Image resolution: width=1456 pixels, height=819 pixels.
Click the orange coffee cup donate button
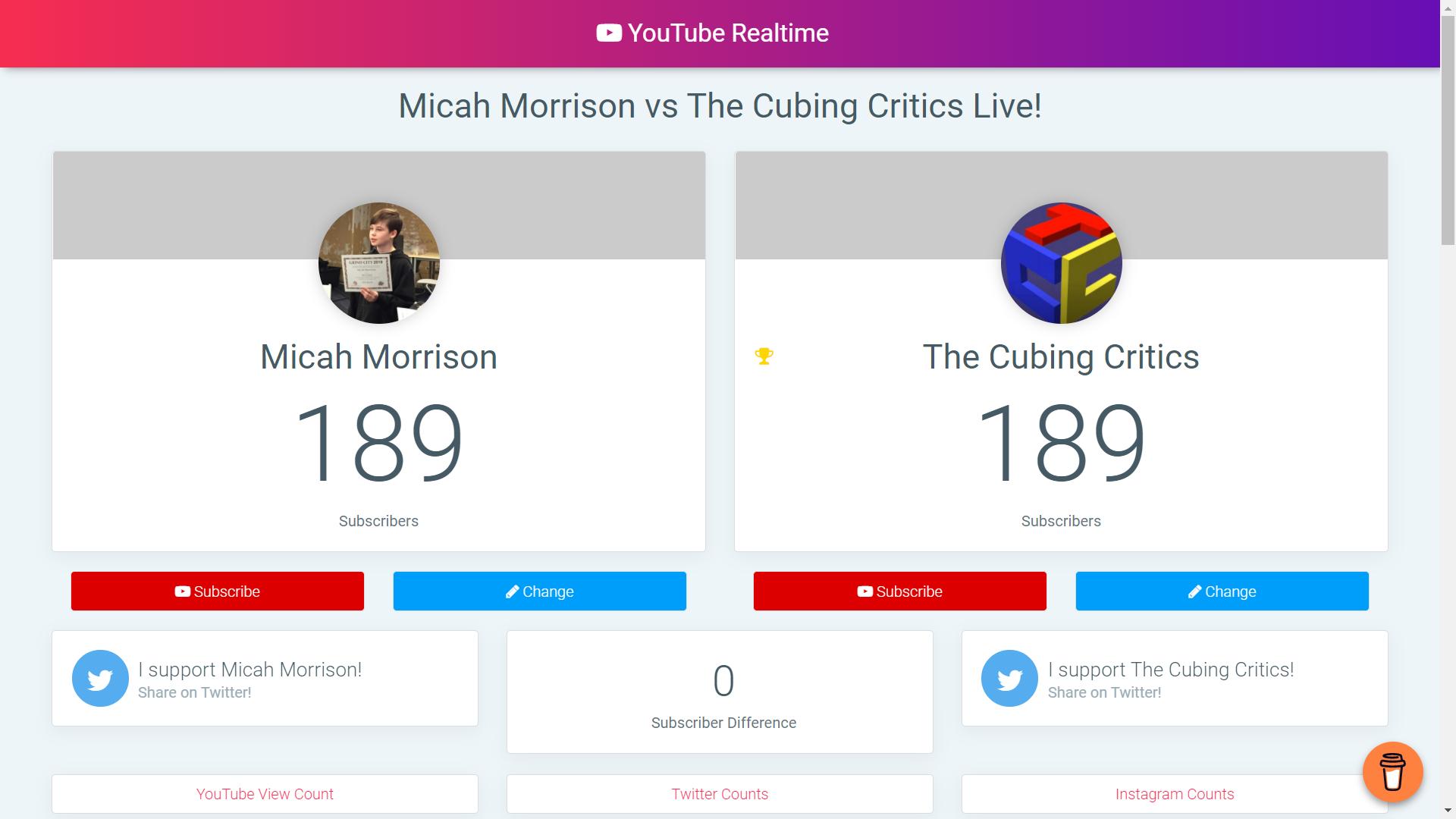point(1392,772)
